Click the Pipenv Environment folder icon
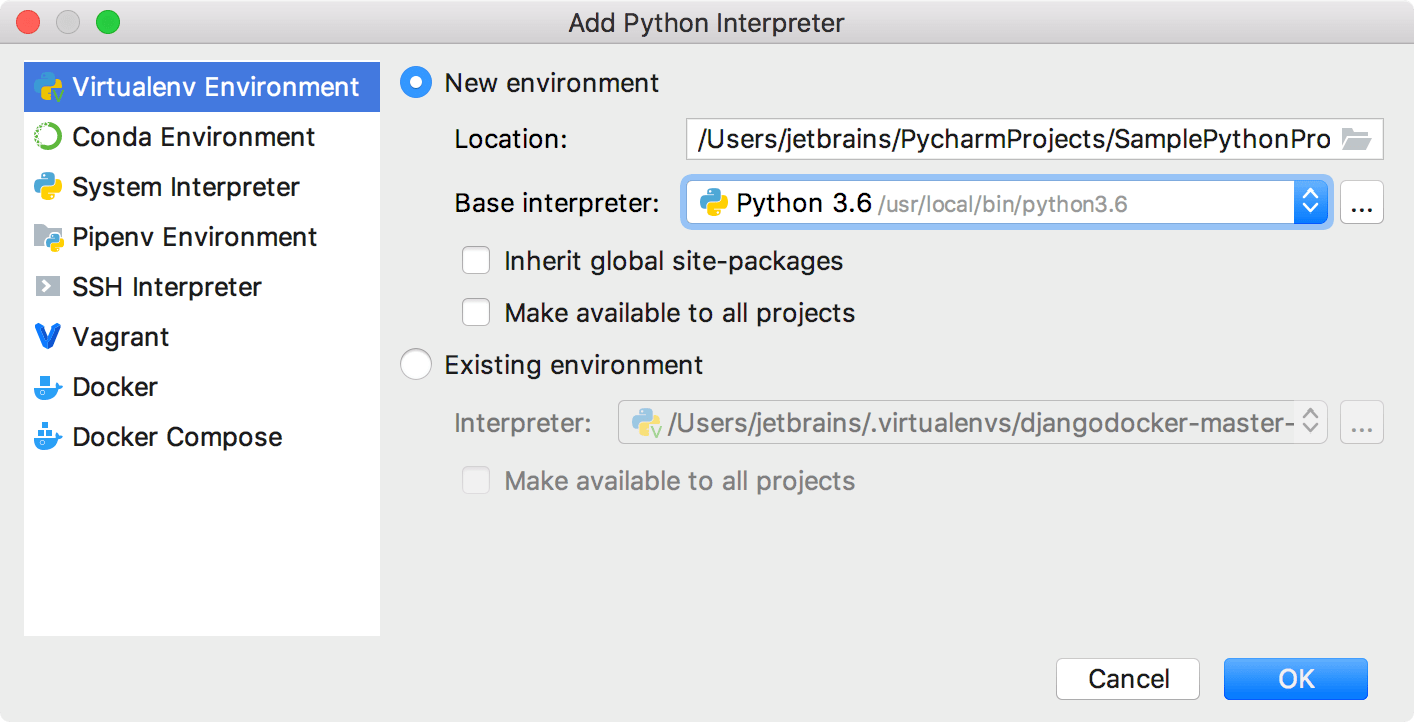This screenshot has height=722, width=1414. [x=48, y=237]
